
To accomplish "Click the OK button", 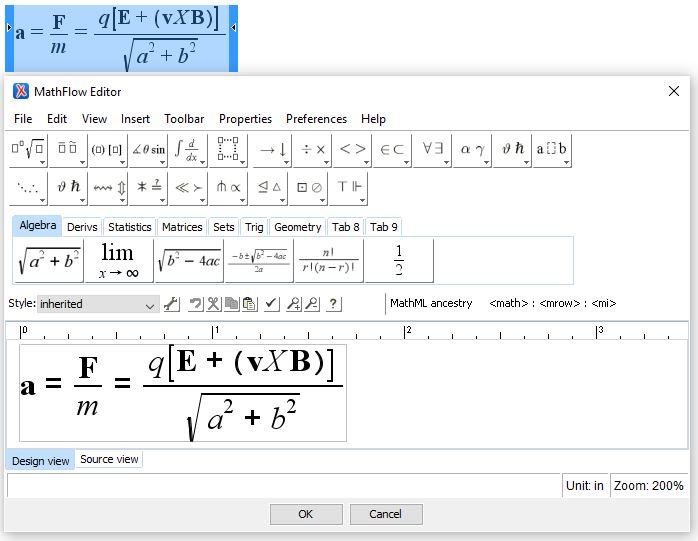I will tap(306, 514).
